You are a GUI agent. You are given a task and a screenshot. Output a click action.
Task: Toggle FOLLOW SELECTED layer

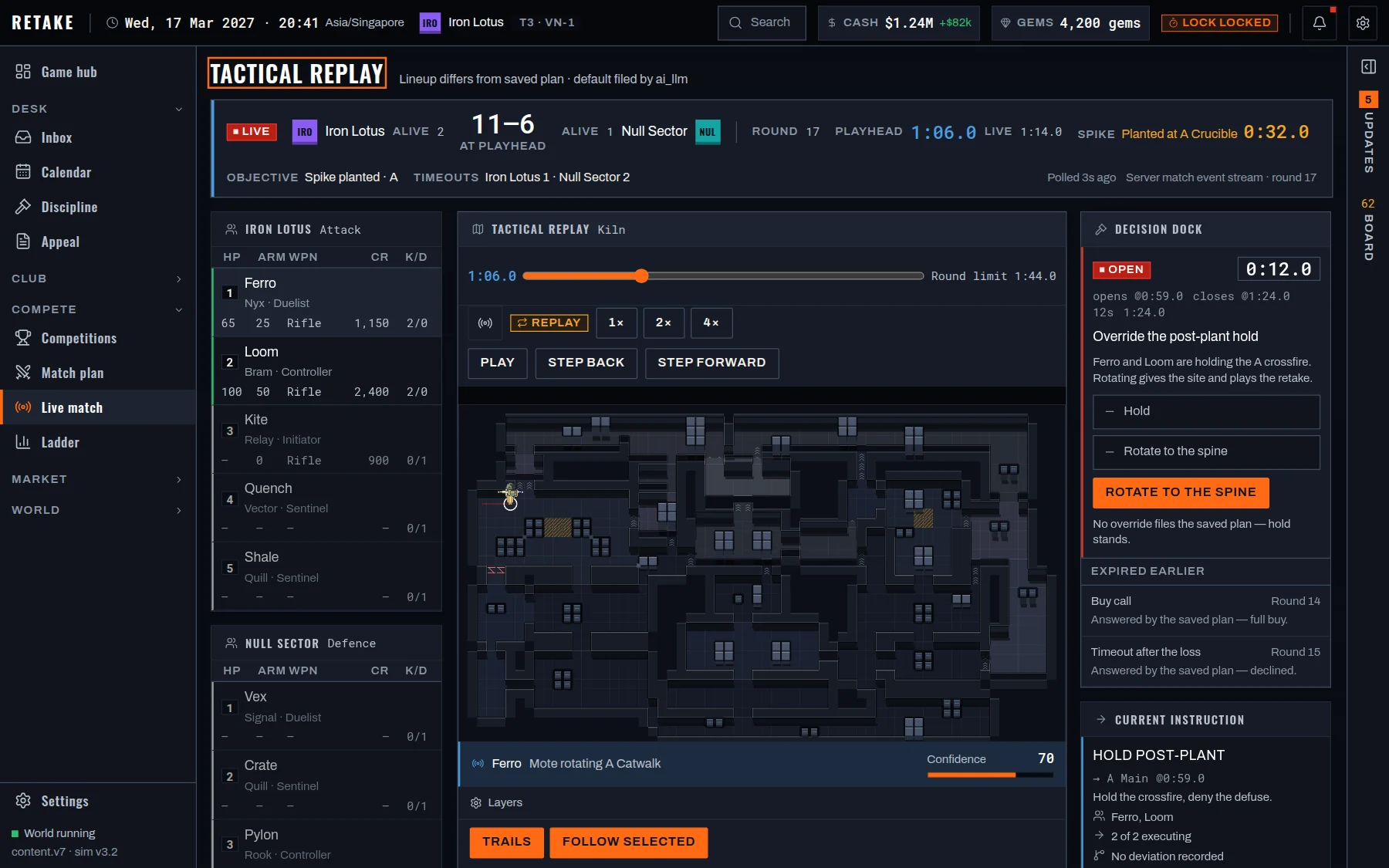pyautogui.click(x=629, y=842)
